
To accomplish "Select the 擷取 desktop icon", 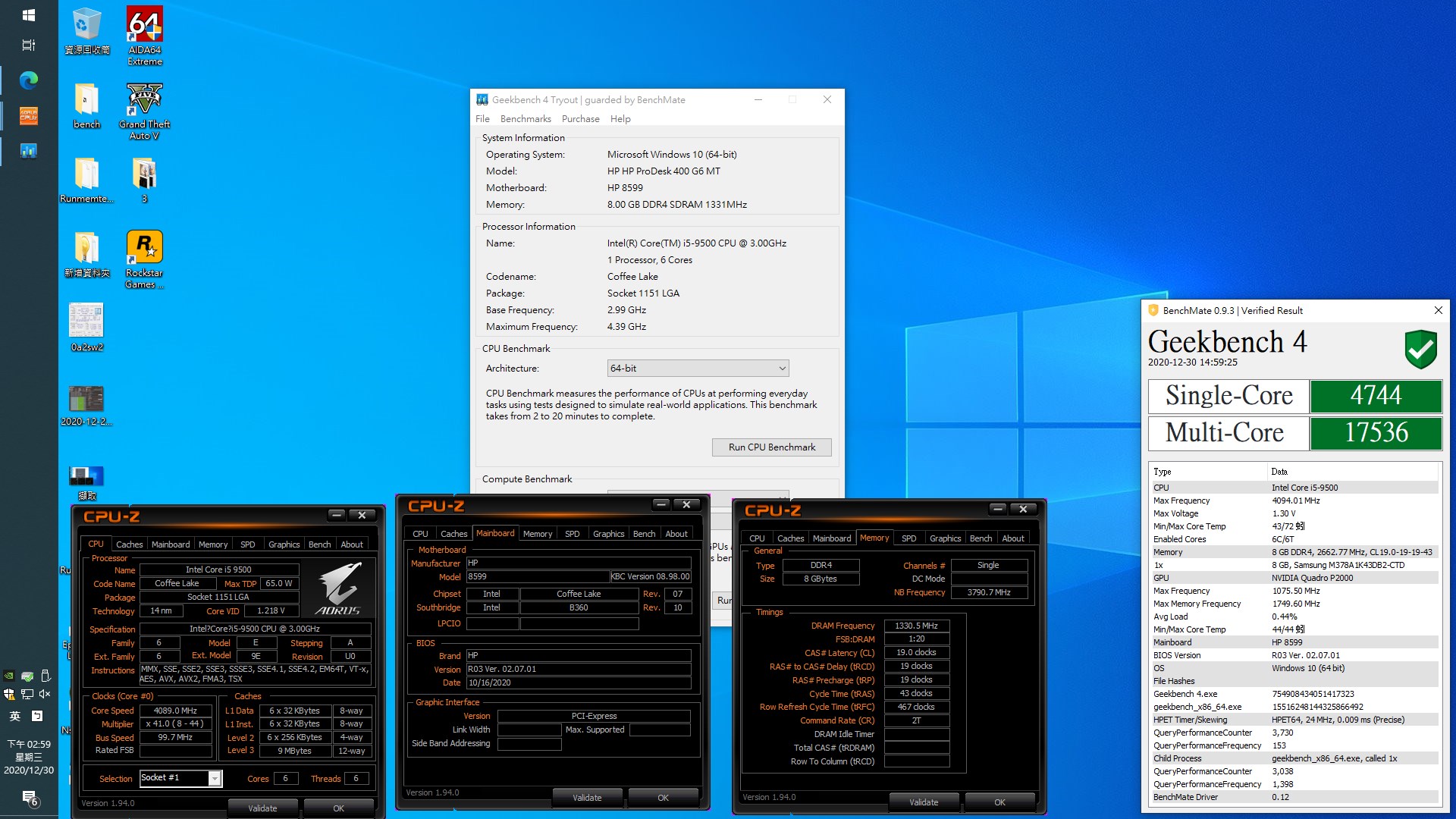I will [x=86, y=483].
